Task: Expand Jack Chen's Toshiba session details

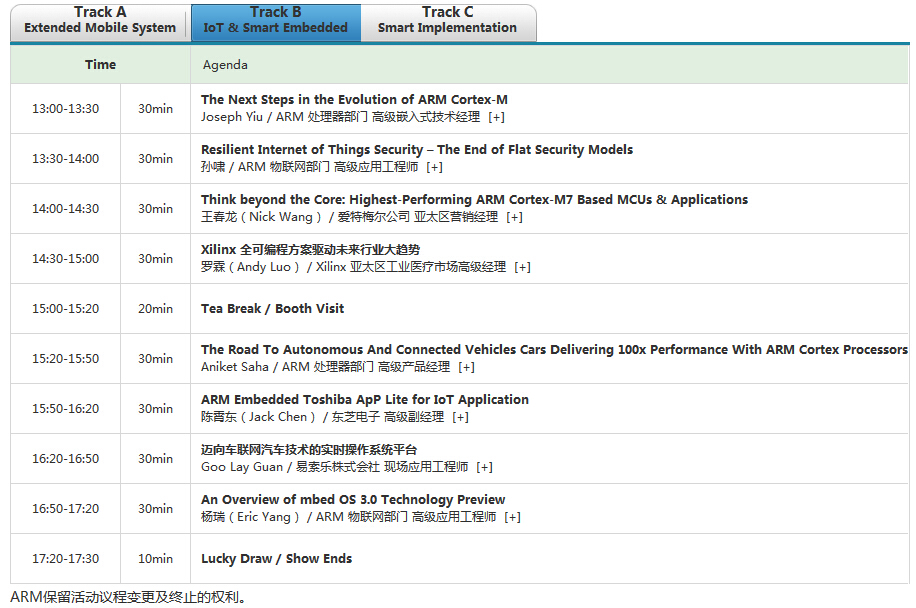Action: tap(460, 417)
